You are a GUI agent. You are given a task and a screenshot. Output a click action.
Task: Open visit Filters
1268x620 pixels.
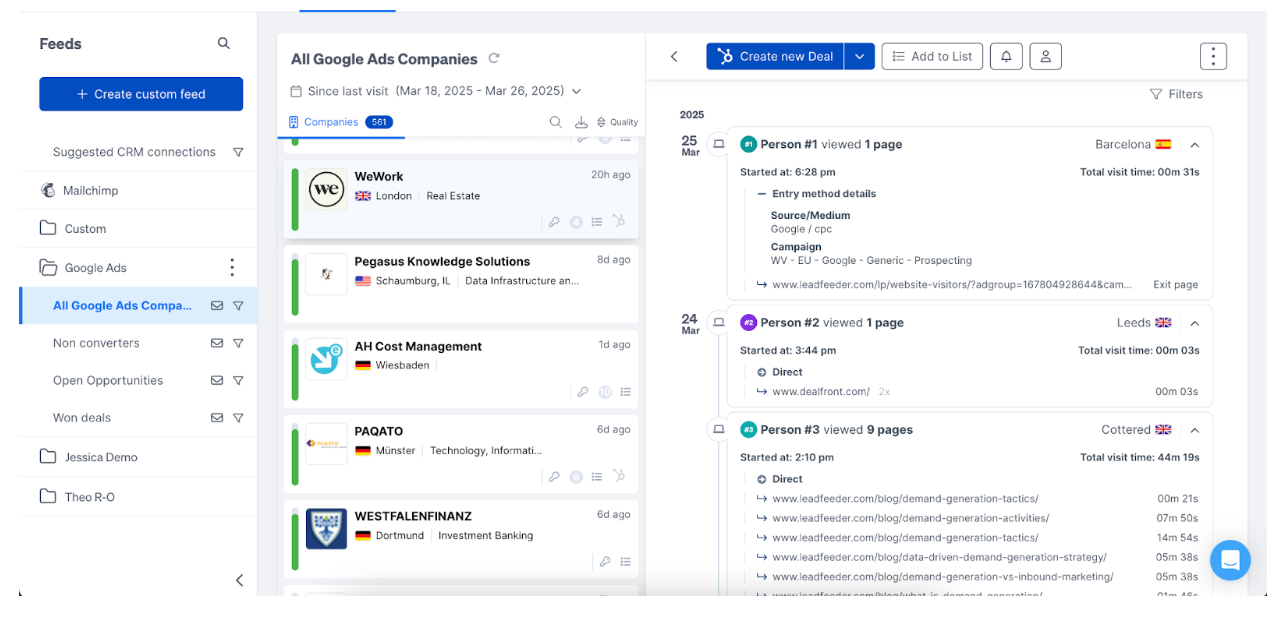[x=1177, y=94]
